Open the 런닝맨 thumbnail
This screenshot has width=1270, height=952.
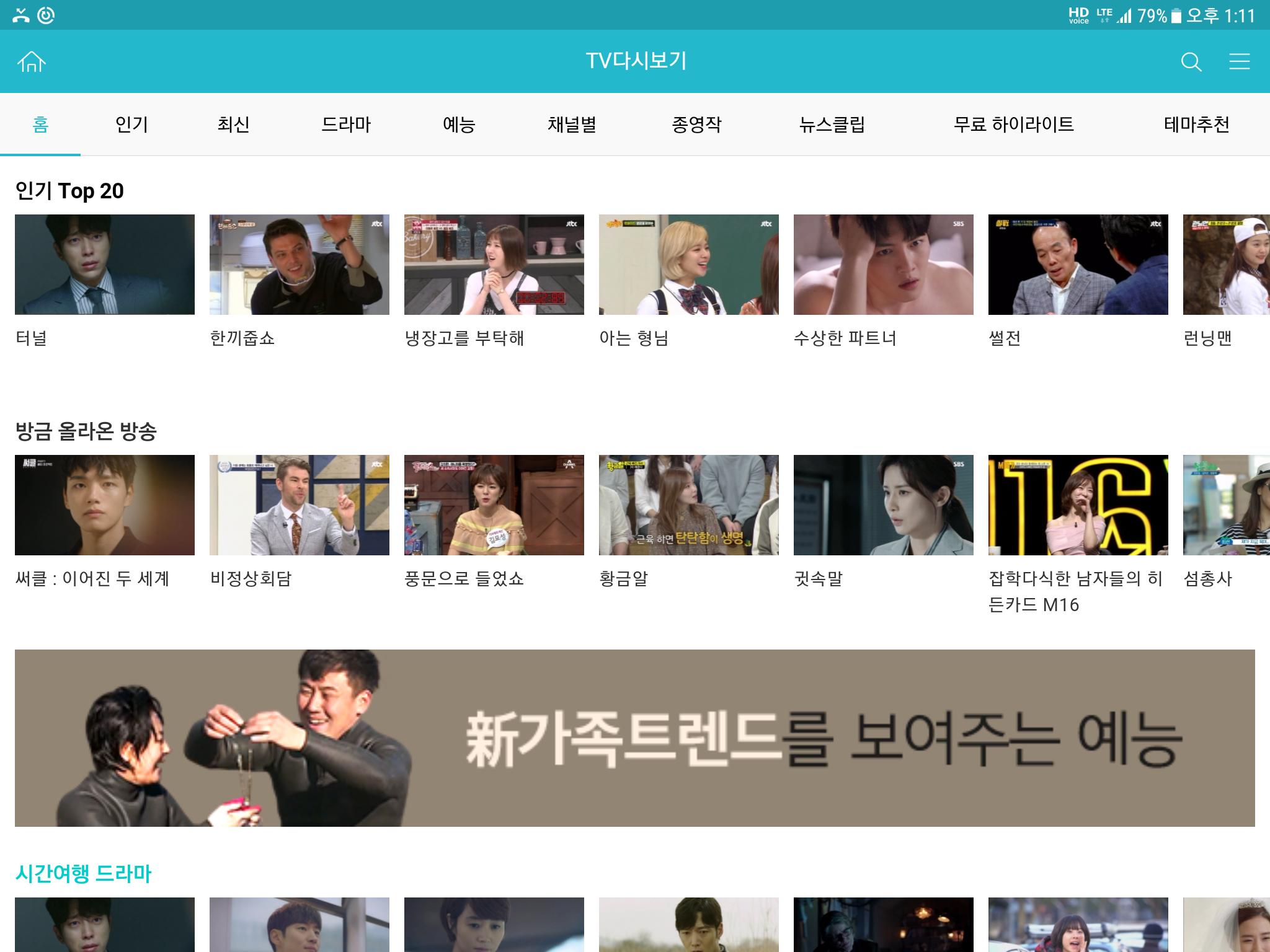coord(1227,265)
